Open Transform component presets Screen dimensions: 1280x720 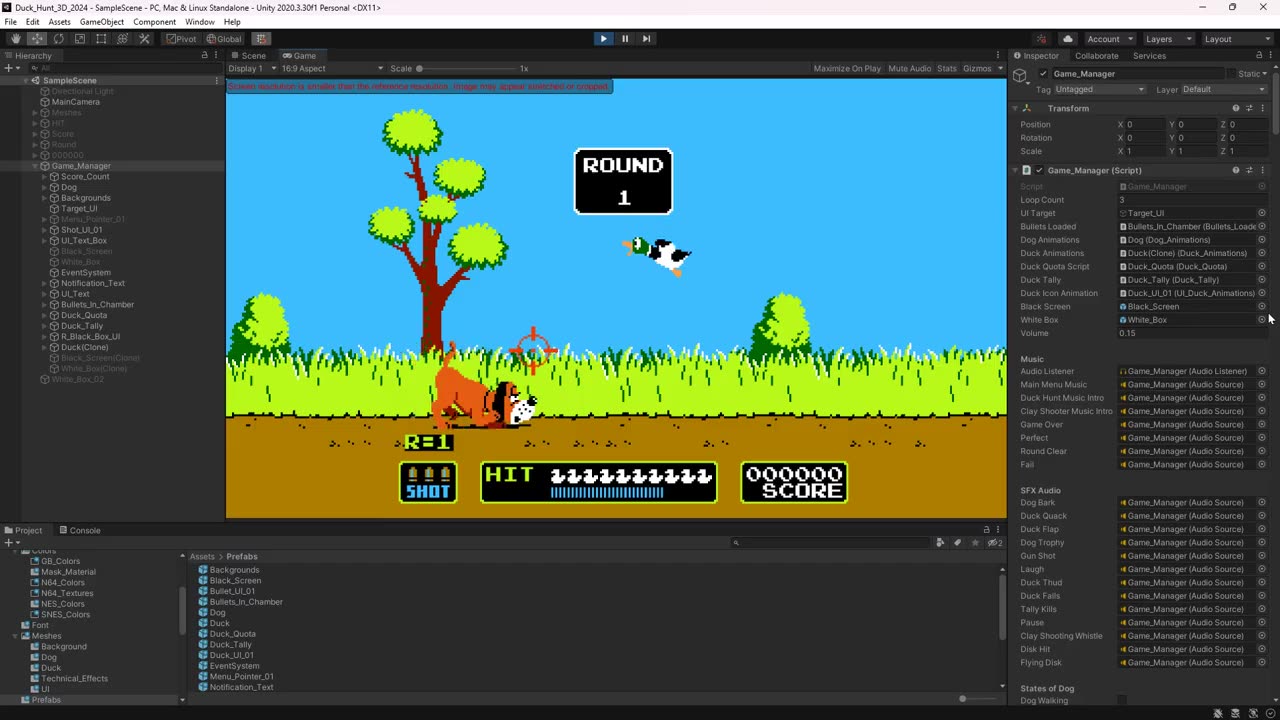[x=1249, y=108]
